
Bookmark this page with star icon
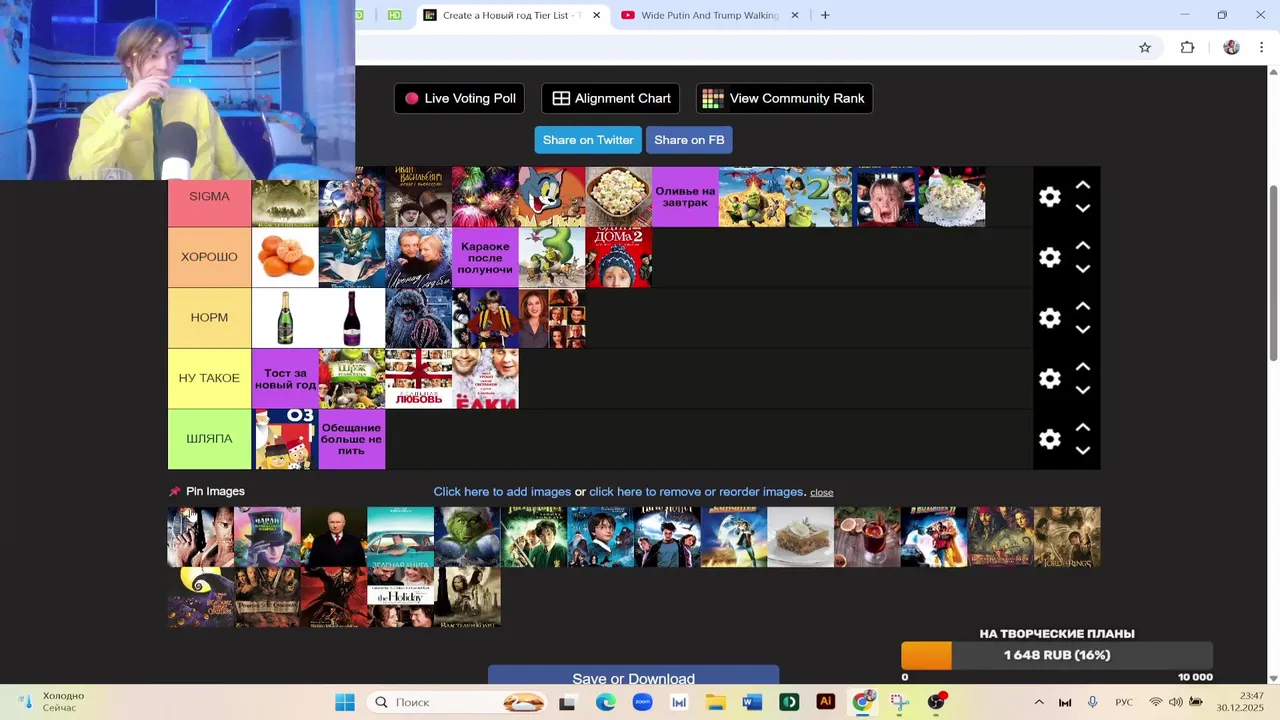1145,47
